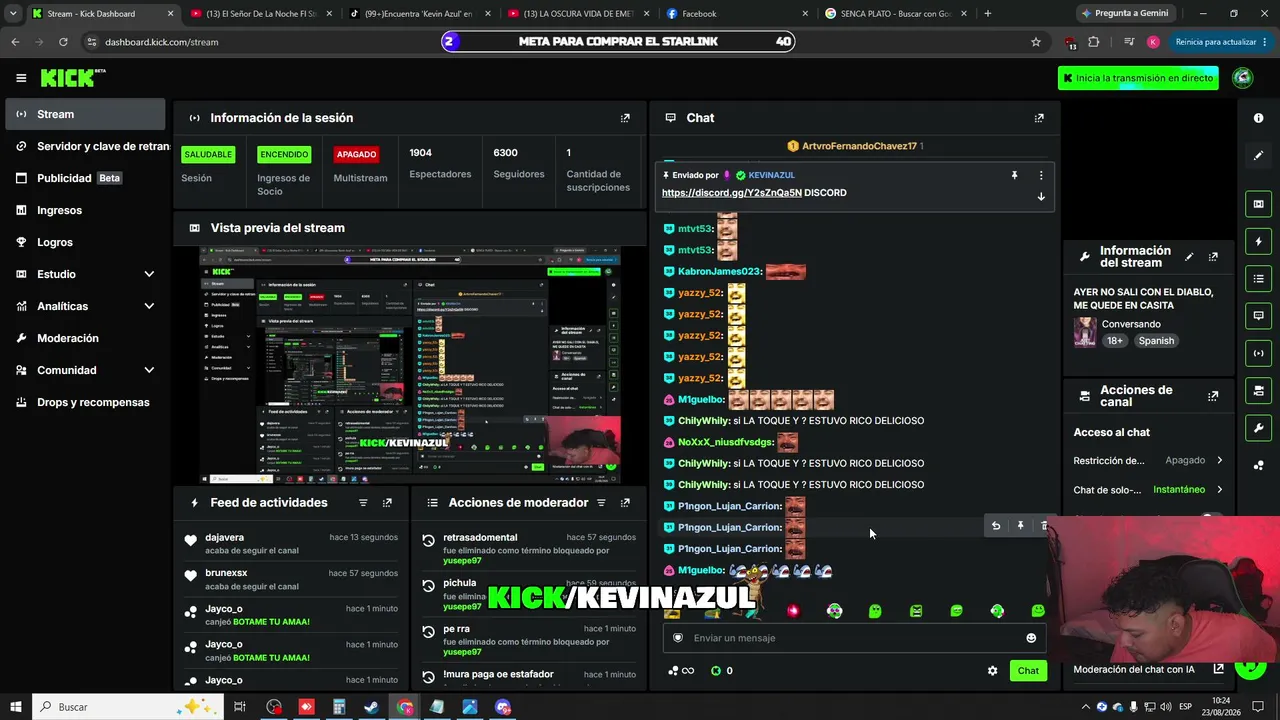Open Restricción de chat setting (Apagado)

point(1148,461)
